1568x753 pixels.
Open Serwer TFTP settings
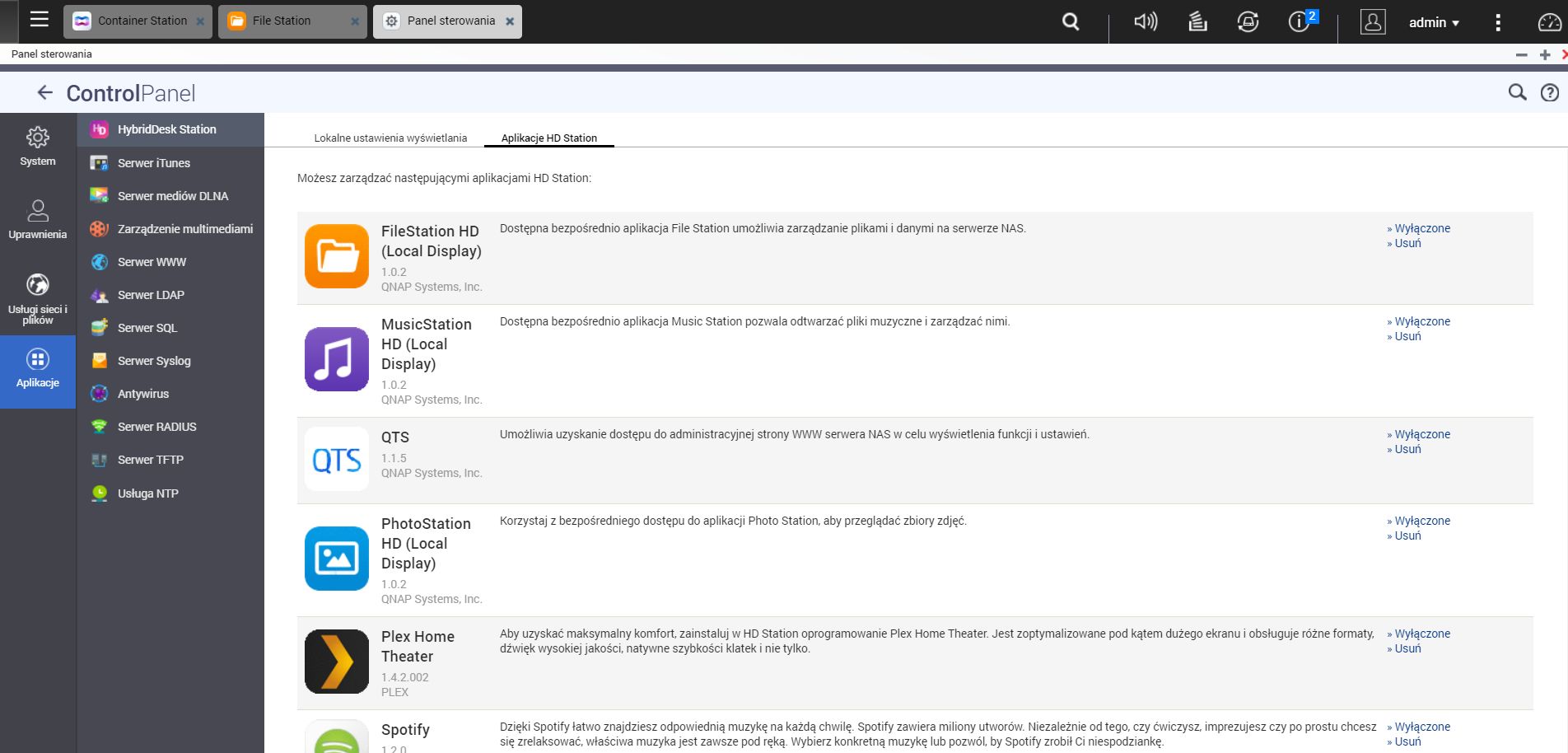(x=170, y=460)
